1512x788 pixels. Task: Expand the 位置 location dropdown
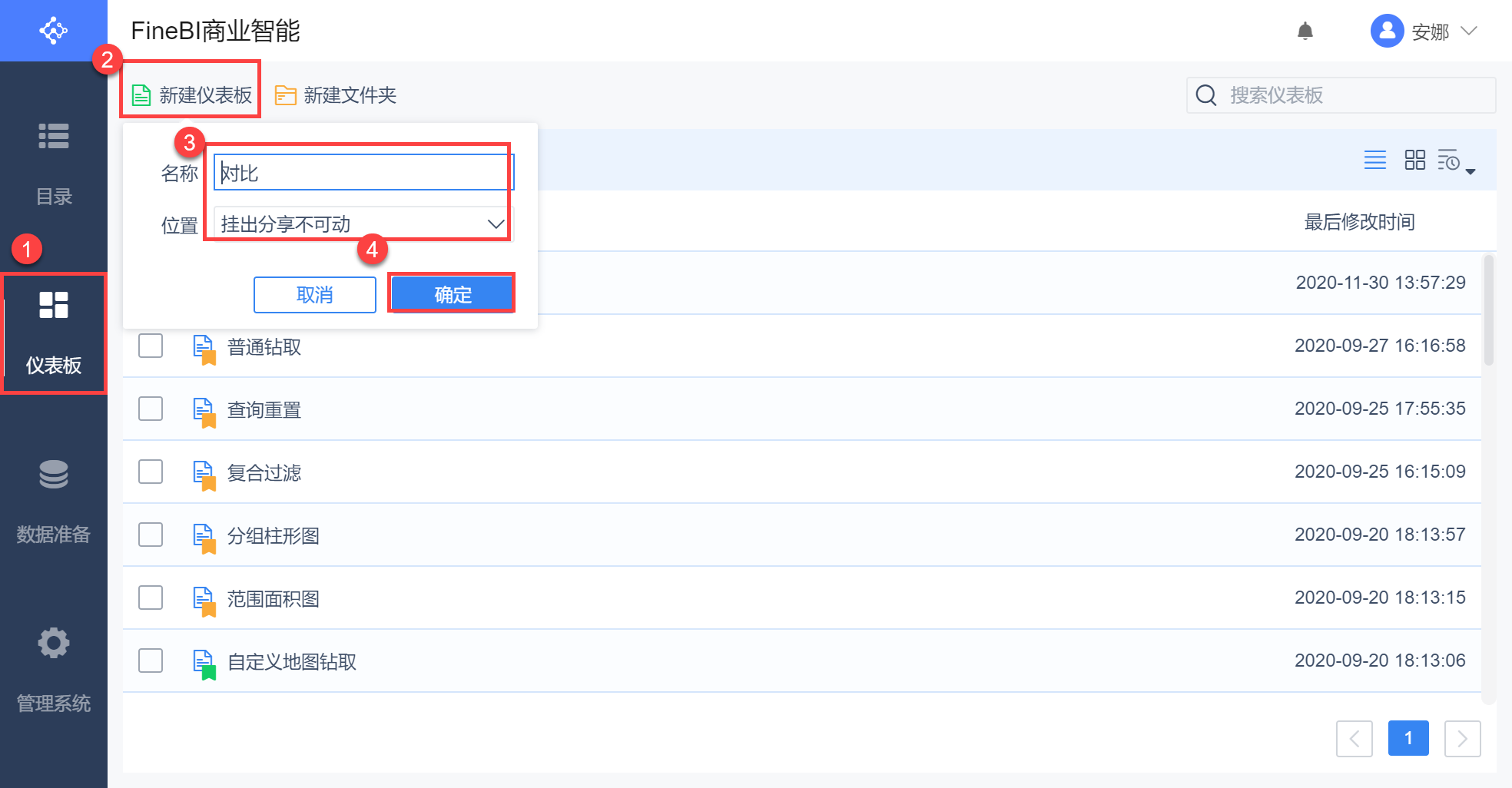coord(496,224)
